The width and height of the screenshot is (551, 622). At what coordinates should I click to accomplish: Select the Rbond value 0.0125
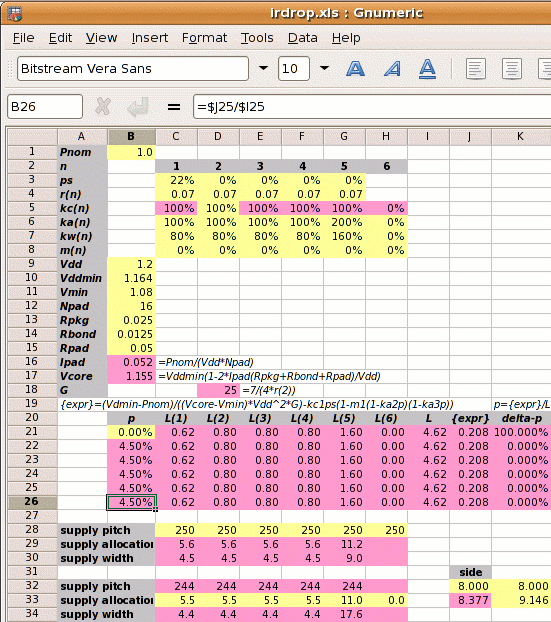[131, 334]
